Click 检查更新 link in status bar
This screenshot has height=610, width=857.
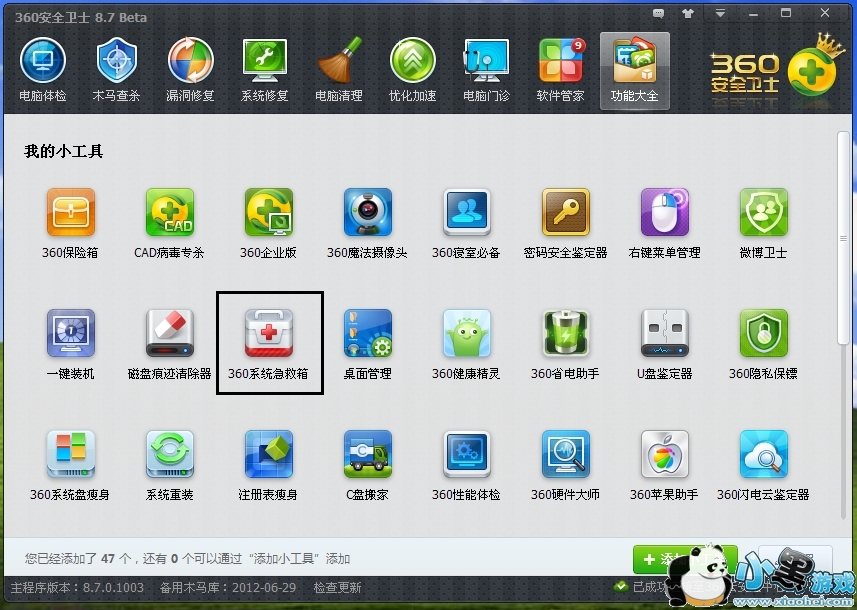[337, 588]
